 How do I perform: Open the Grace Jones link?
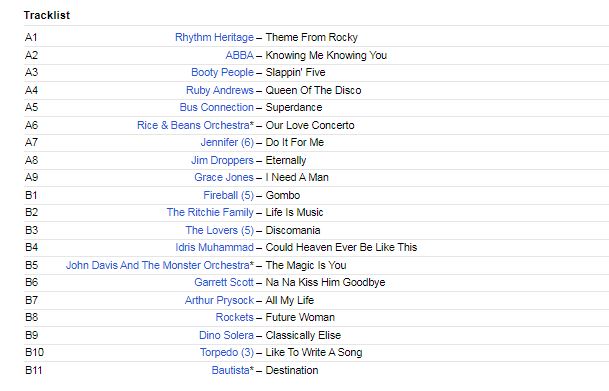coord(224,177)
